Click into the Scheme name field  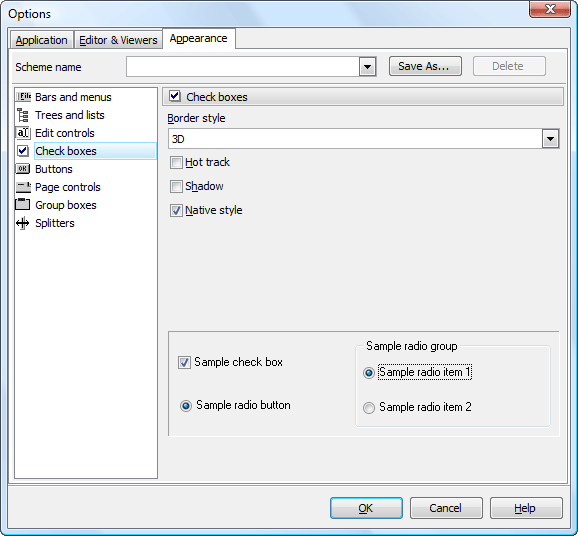(x=243, y=67)
